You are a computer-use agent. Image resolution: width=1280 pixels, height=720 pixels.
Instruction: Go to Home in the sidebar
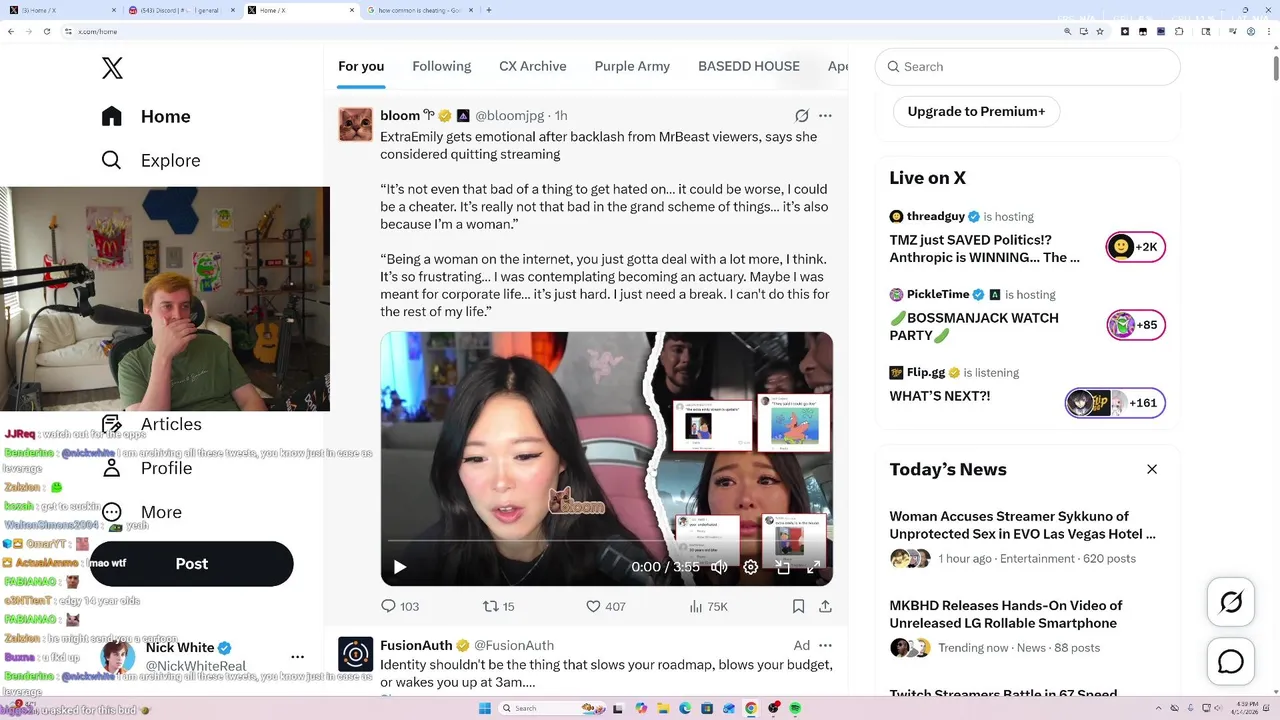click(x=146, y=116)
